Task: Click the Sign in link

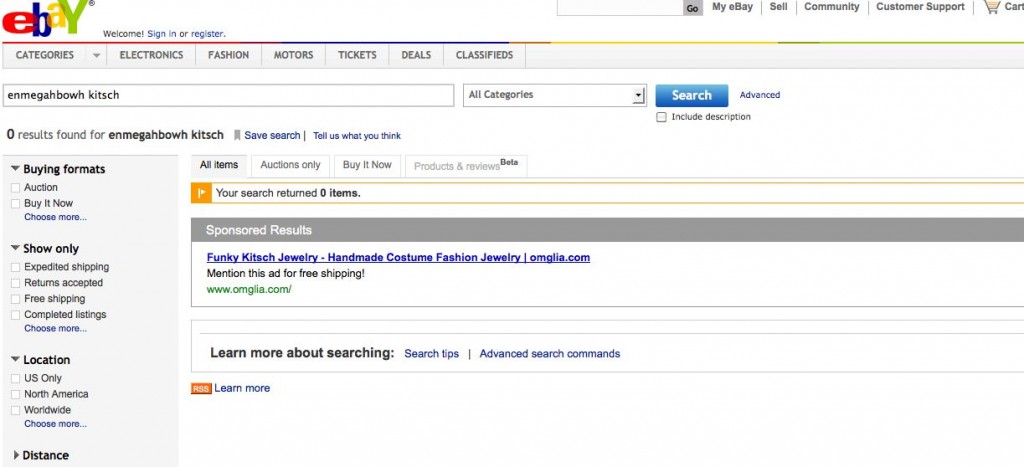Action: click(161, 34)
